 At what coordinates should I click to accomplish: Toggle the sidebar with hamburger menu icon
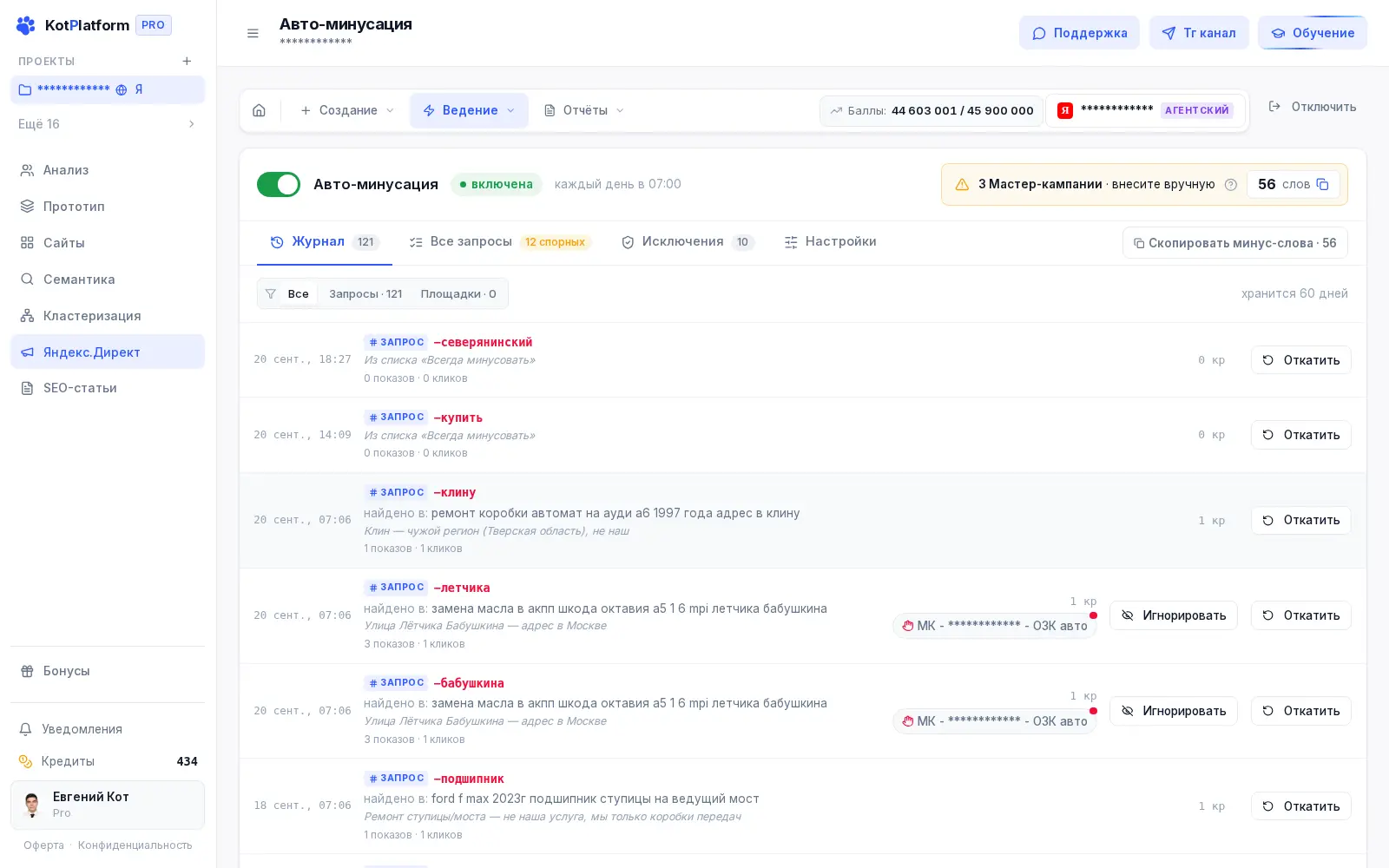coord(253,33)
